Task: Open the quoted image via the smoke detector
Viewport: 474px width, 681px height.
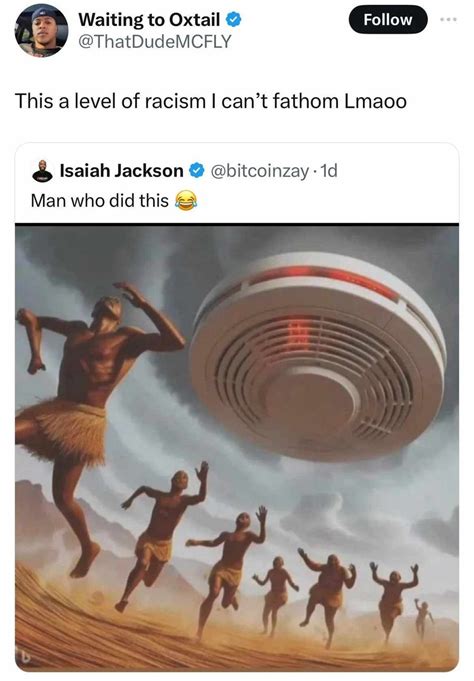Action: (318, 357)
